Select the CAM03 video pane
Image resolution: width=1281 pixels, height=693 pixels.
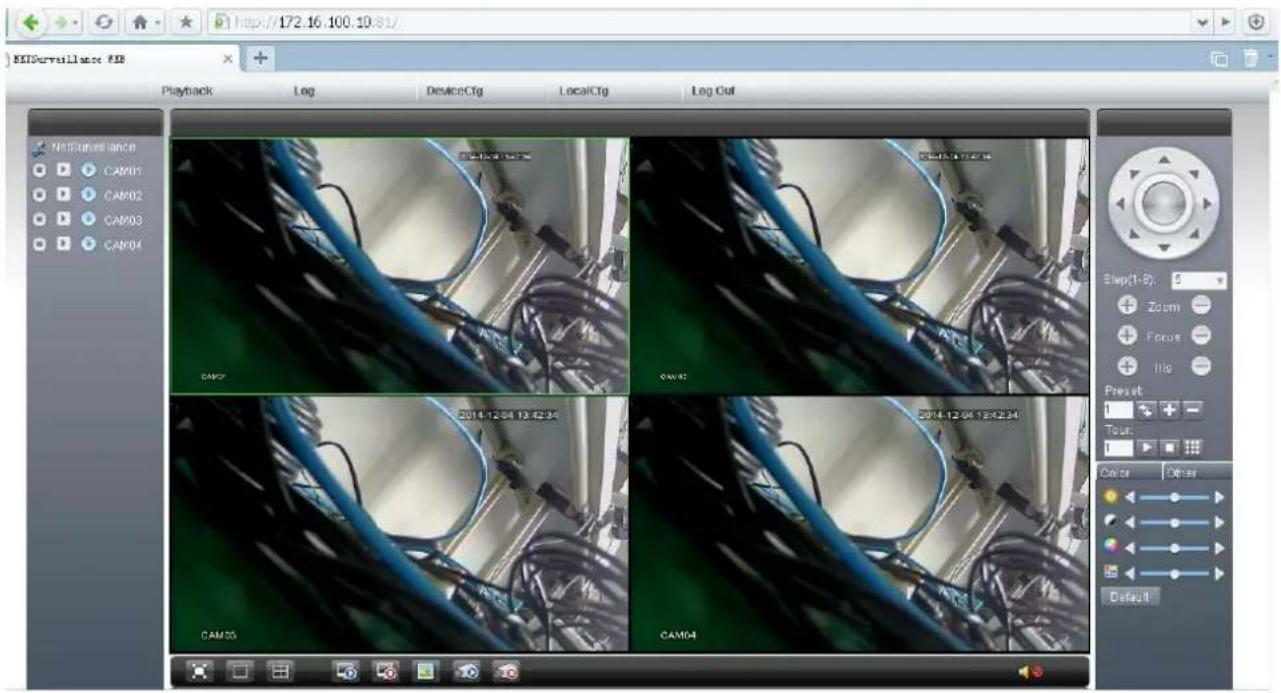coord(400,523)
